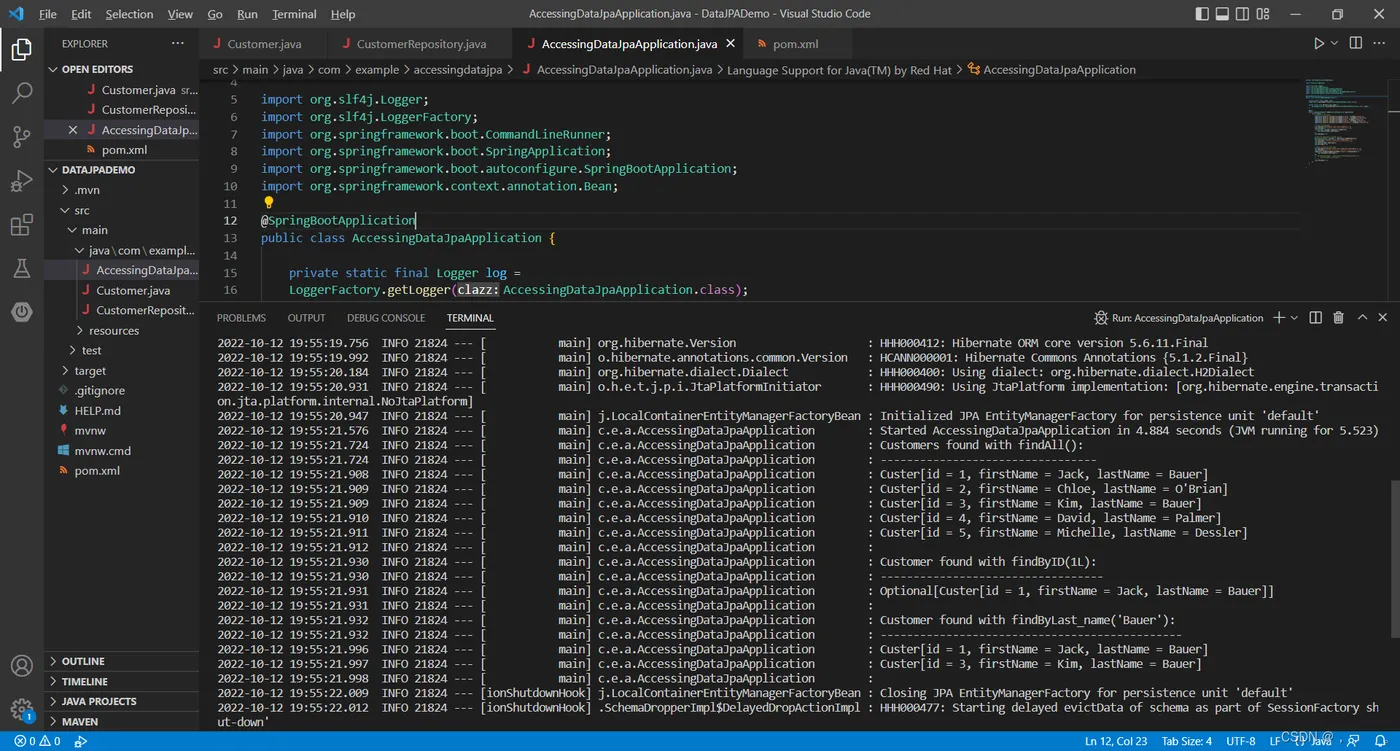Switch to Customer.java editor tab
Screen dimensions: 1400x751
point(264,44)
